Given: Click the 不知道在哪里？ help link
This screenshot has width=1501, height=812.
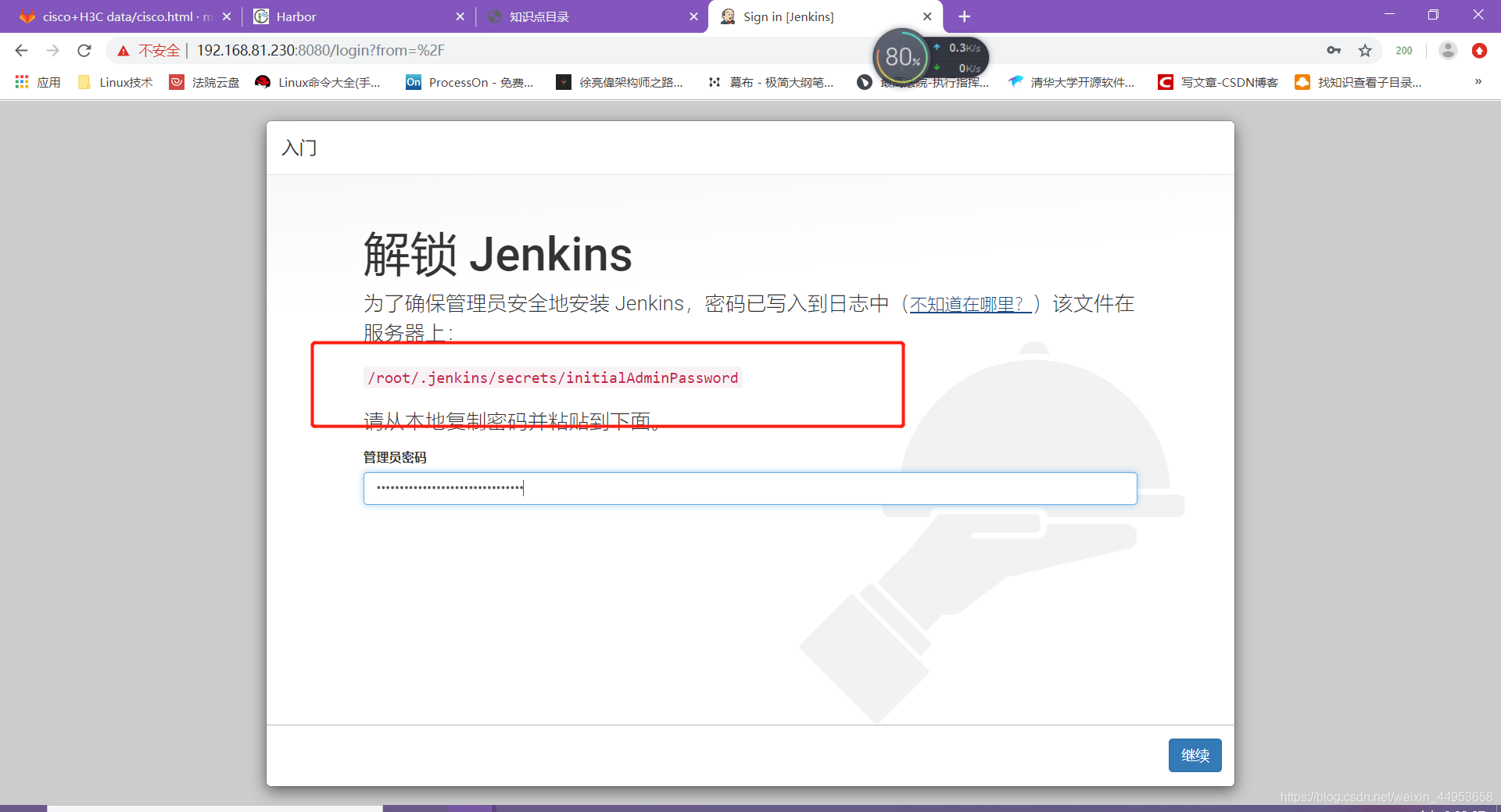Looking at the screenshot, I should pyautogui.click(x=969, y=304).
